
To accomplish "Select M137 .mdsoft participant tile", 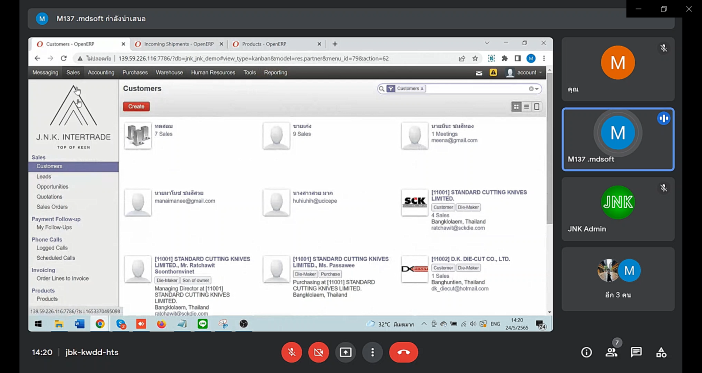I will 618,139.
